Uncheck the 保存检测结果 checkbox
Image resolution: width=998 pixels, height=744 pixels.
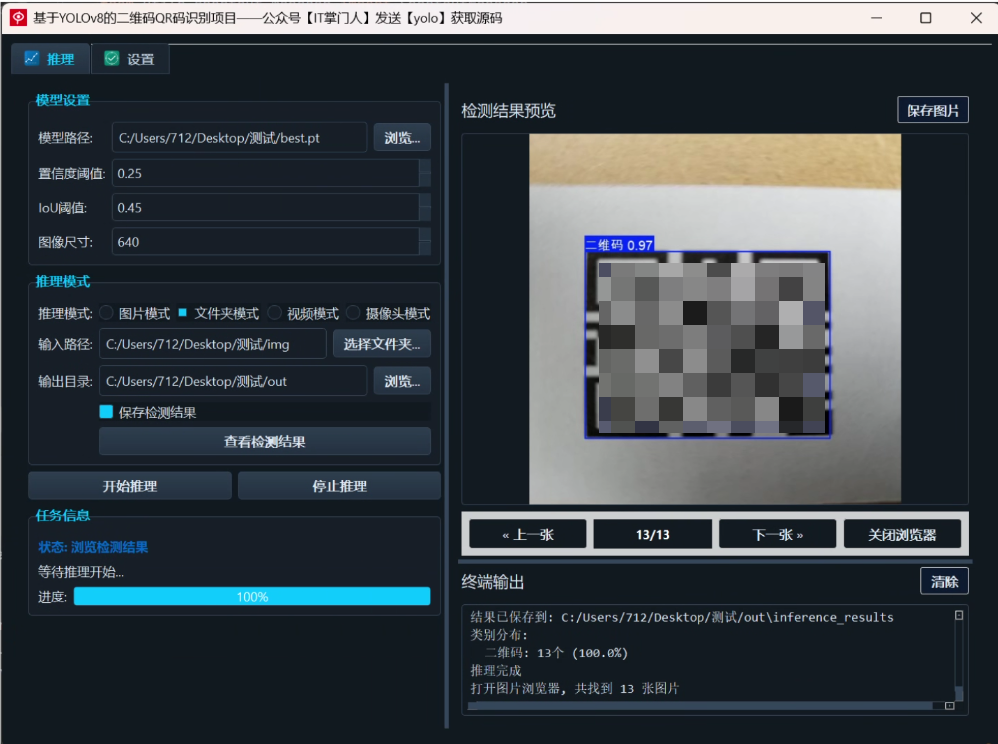pyautogui.click(x=106, y=411)
